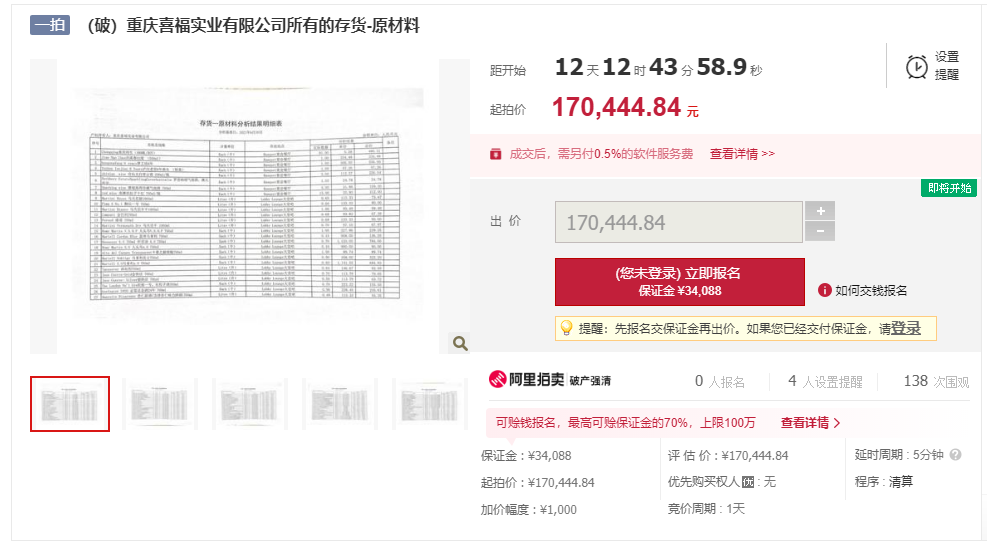The image size is (987, 546).
Task: Click the lightbulb reminder icon
Action: coord(566,328)
